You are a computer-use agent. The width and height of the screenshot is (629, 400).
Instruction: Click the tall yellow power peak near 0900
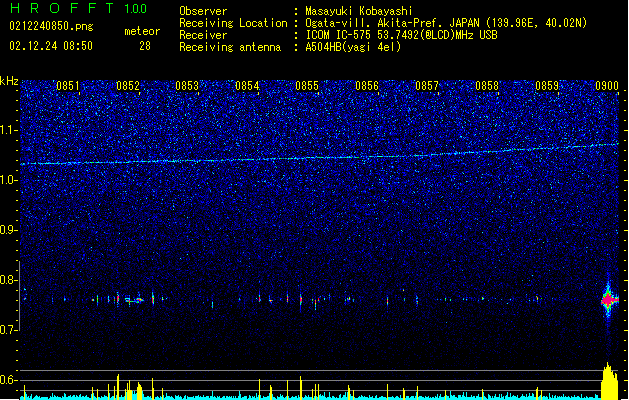609,381
